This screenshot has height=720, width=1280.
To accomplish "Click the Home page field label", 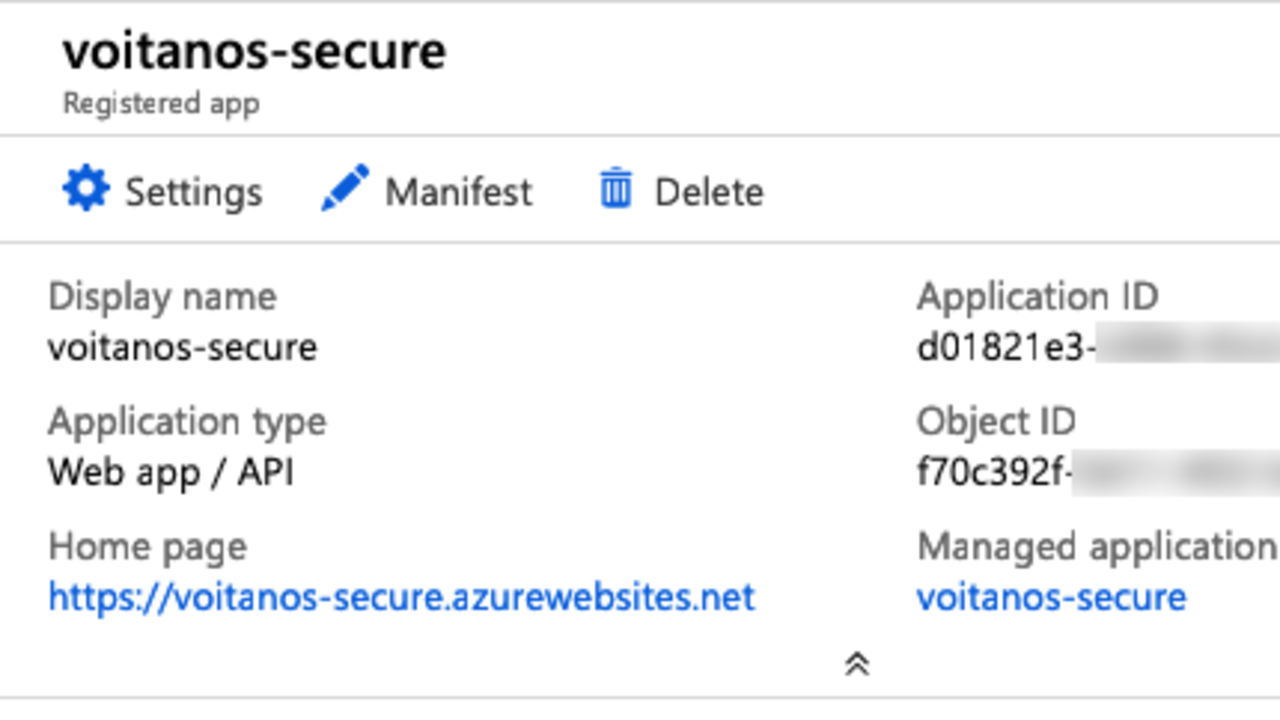I will (147, 546).
